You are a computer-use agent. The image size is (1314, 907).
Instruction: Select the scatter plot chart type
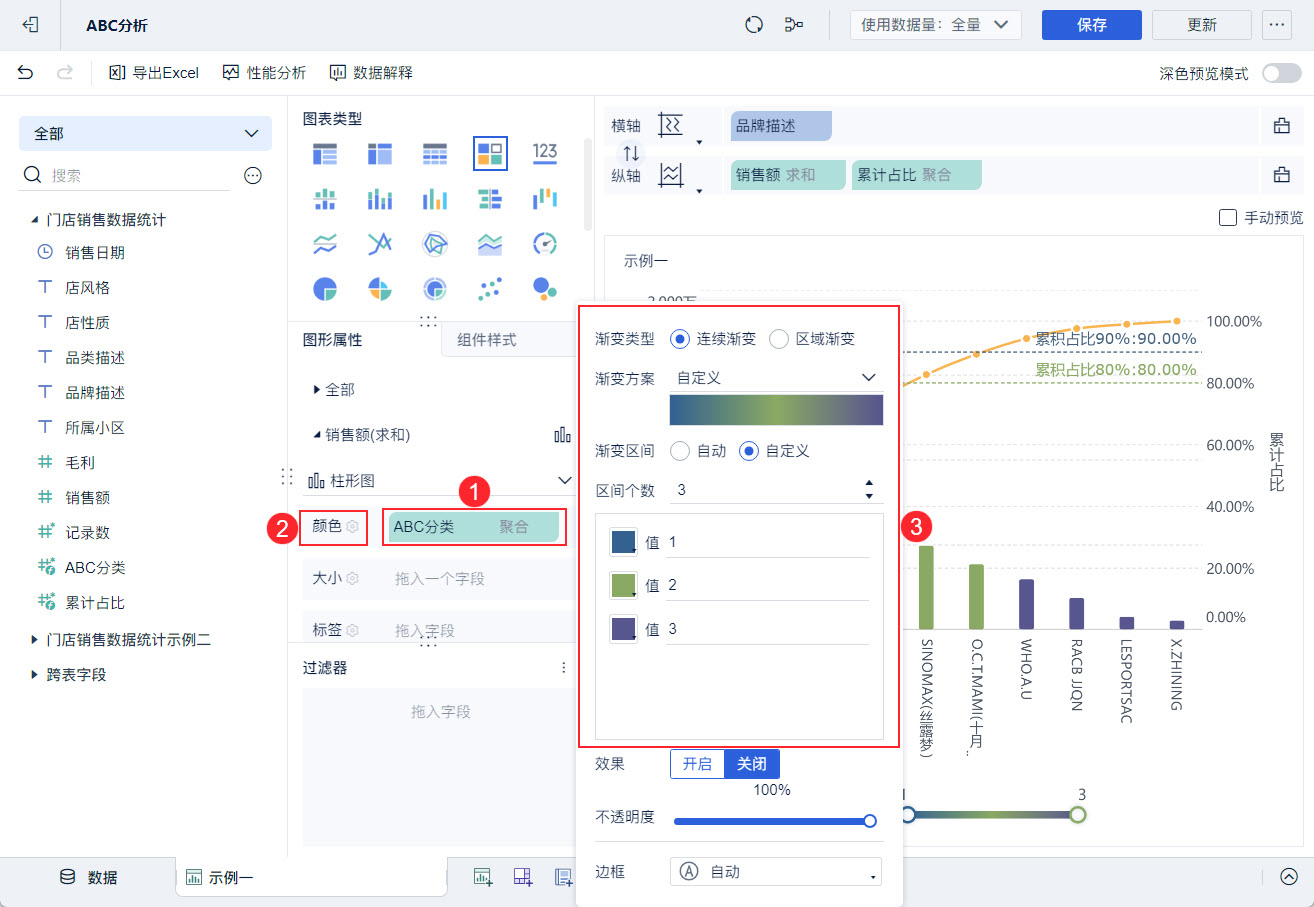[x=490, y=289]
